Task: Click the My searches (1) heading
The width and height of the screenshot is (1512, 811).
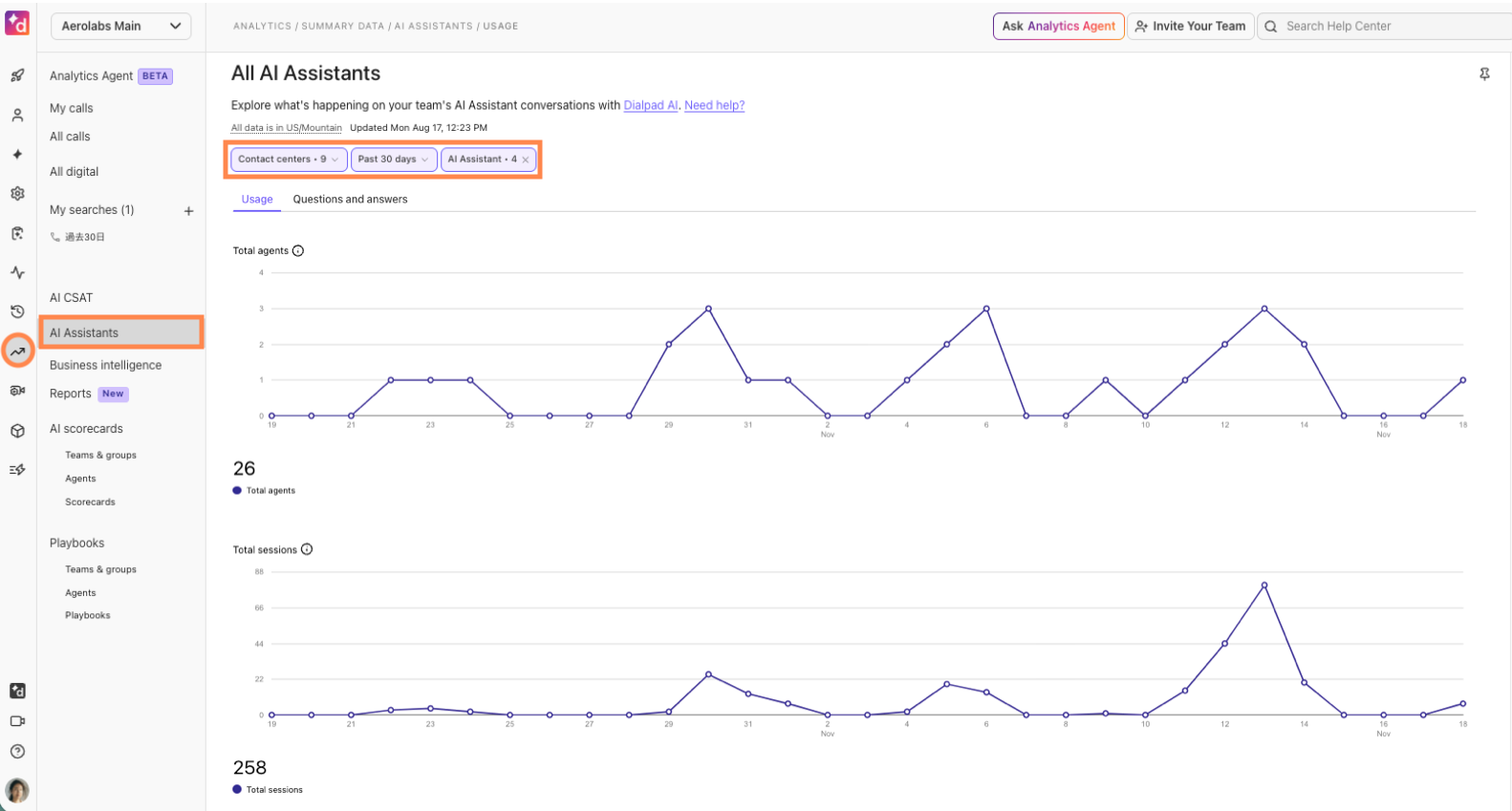Action: pos(92,210)
